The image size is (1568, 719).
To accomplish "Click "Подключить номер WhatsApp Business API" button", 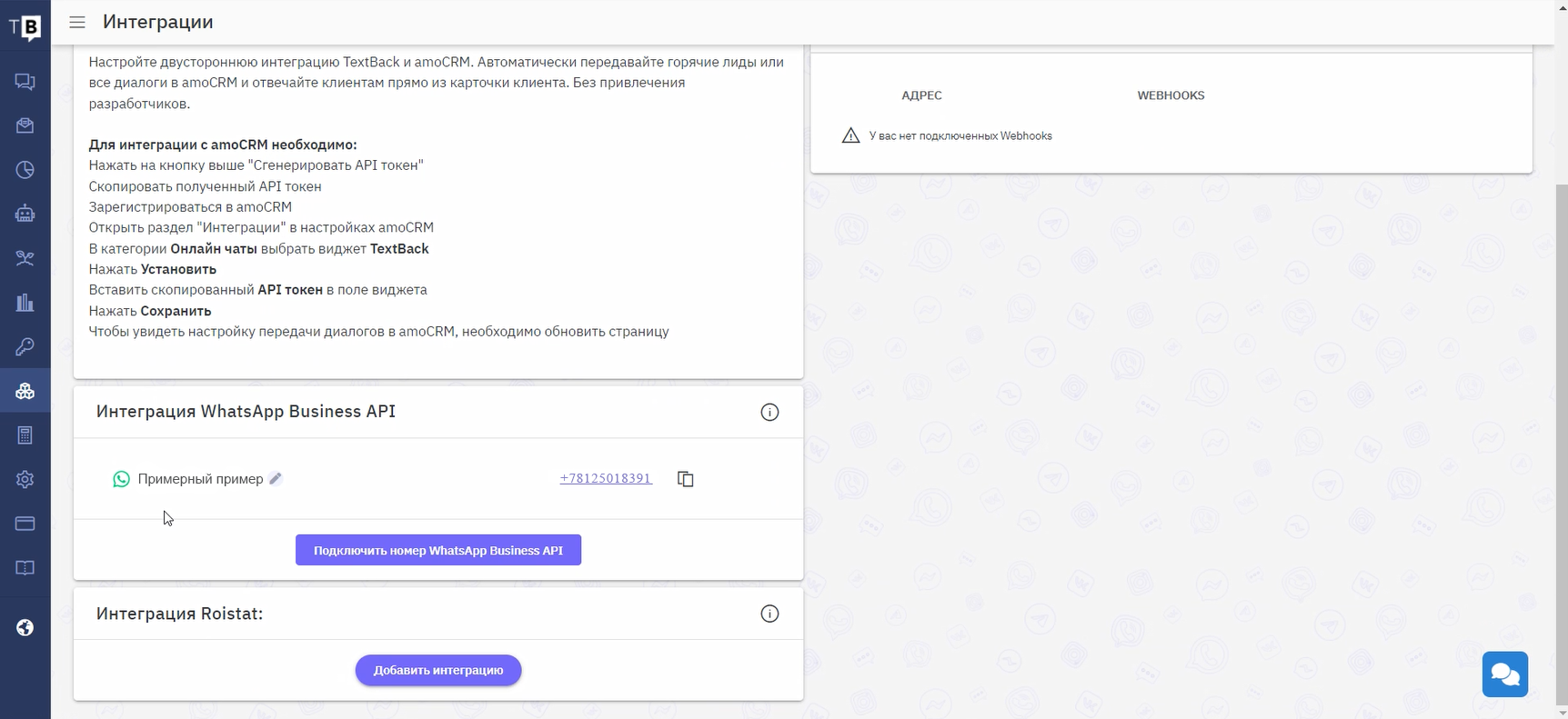I will pos(438,550).
